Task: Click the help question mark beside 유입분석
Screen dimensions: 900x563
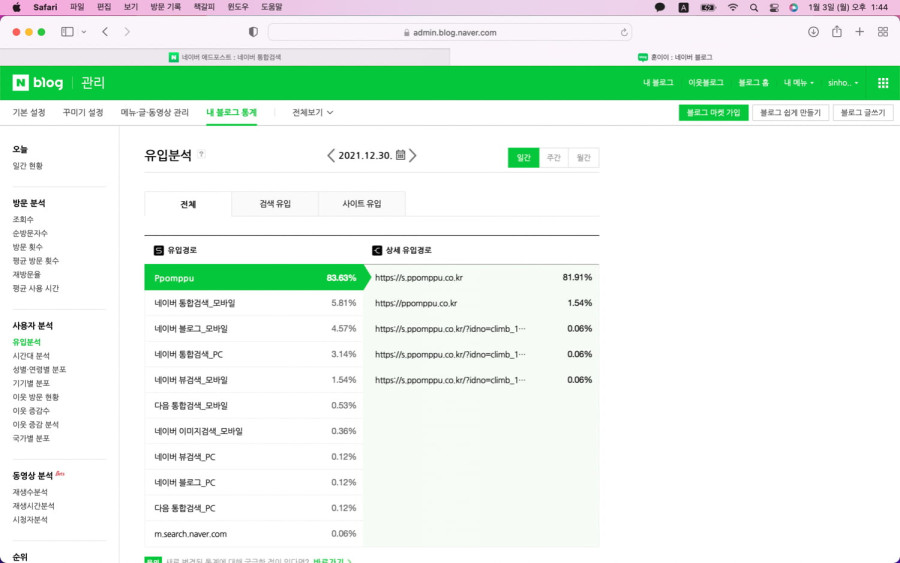Action: click(x=201, y=154)
